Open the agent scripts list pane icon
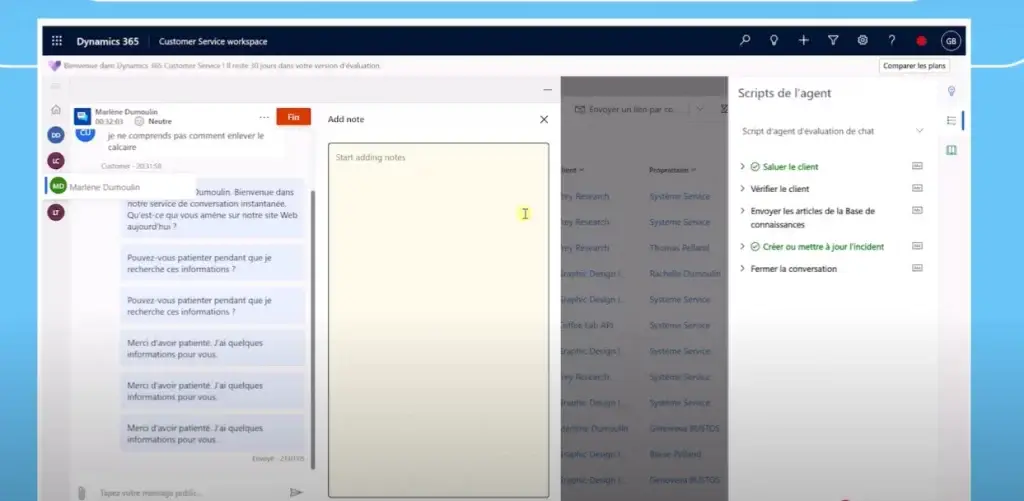Screen dimensions: 1024x501 click(952, 121)
